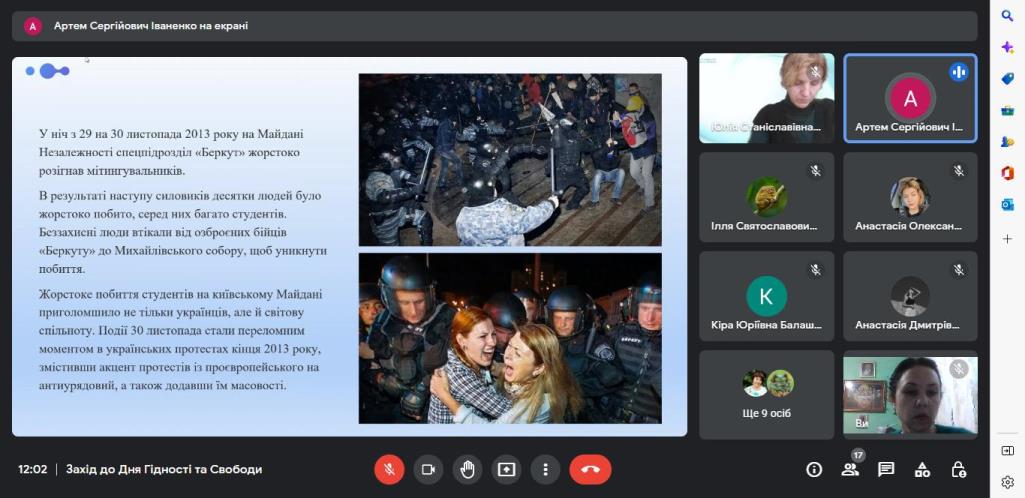This screenshot has height=498, width=1025.
Task: Show the participants list with 17 people
Action: tap(851, 469)
